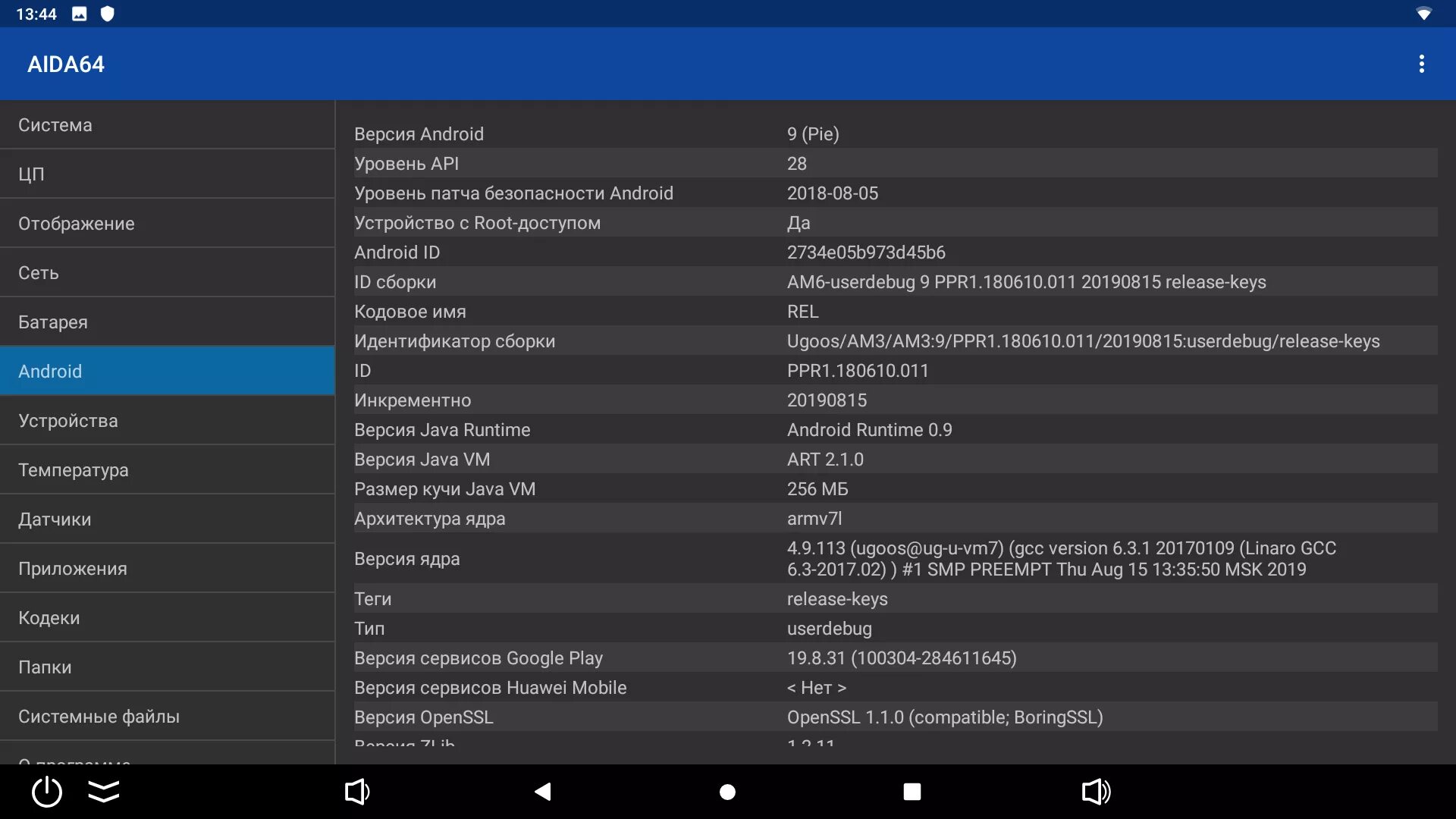Select the Кодеки menu item
The image size is (1456, 819).
(167, 618)
